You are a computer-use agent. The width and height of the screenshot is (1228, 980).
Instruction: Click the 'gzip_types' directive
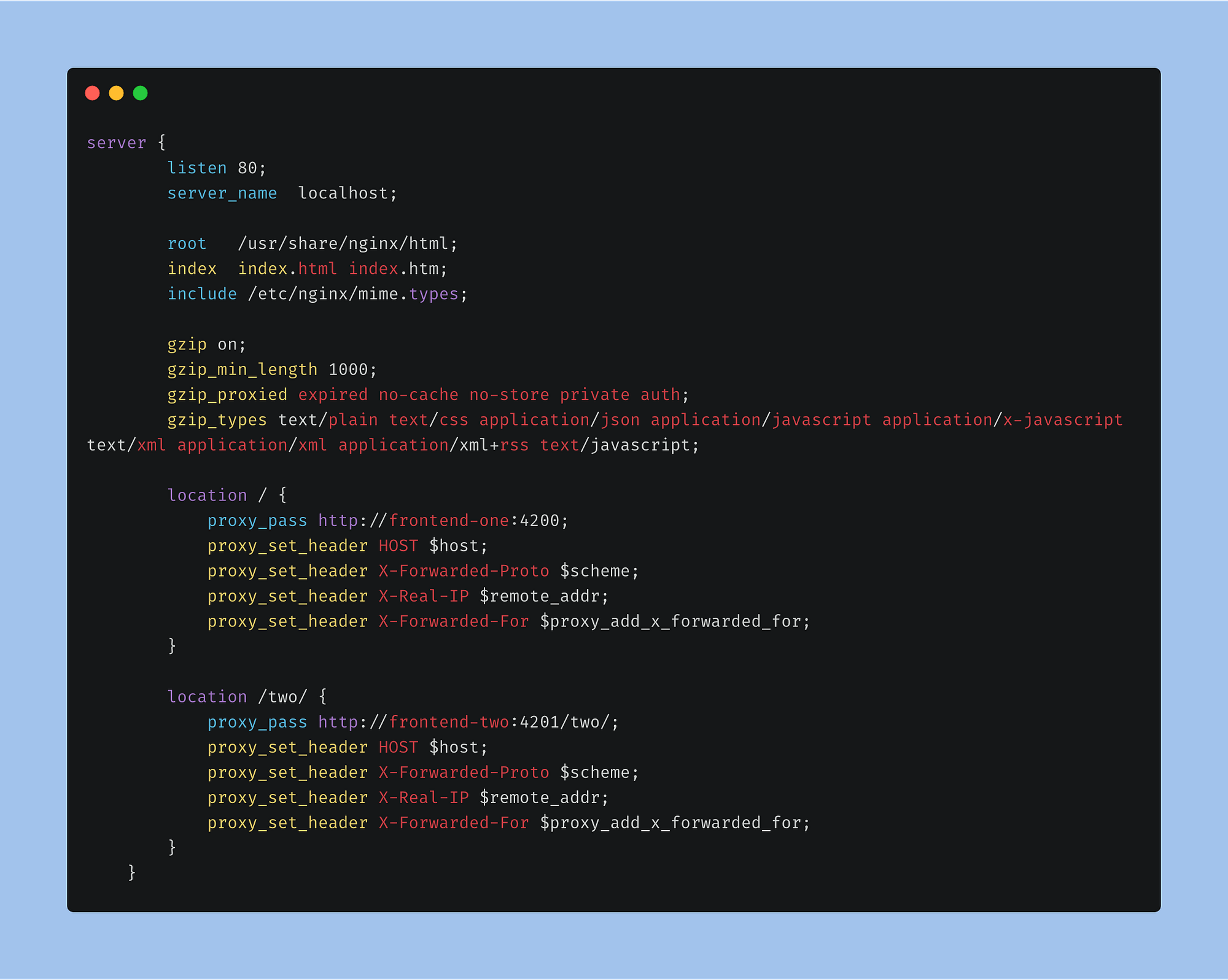[x=217, y=420]
